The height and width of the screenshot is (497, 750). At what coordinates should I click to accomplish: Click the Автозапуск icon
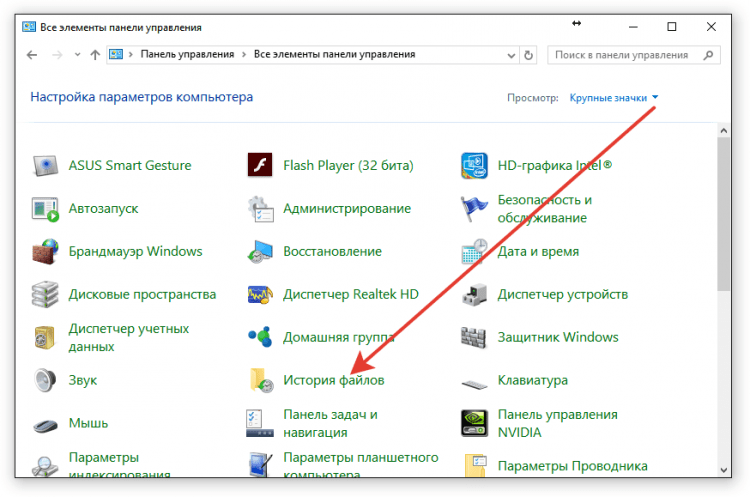coord(45,209)
